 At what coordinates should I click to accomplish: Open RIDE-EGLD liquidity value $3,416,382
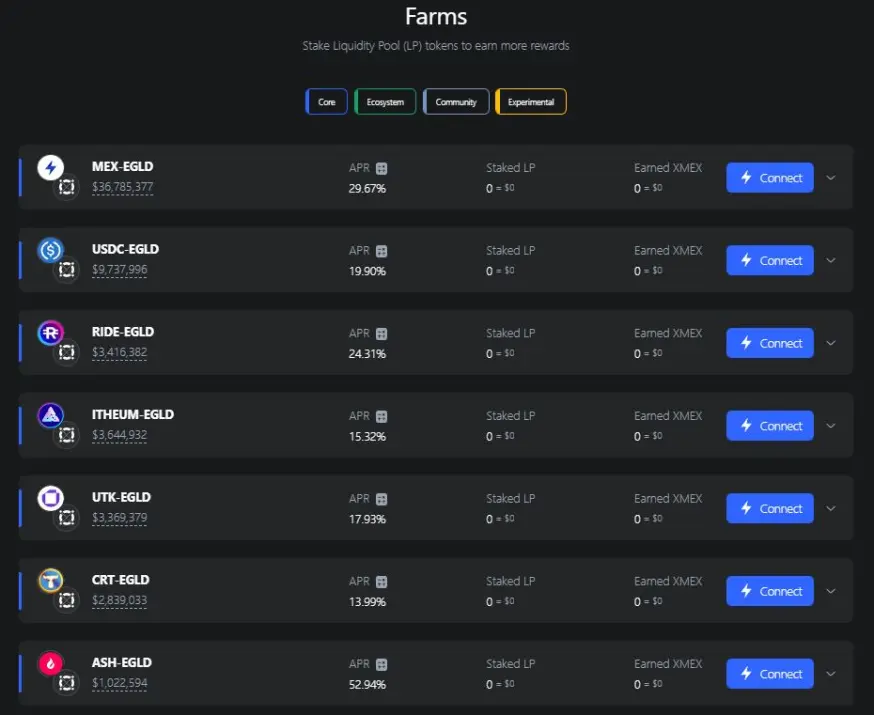pos(119,352)
